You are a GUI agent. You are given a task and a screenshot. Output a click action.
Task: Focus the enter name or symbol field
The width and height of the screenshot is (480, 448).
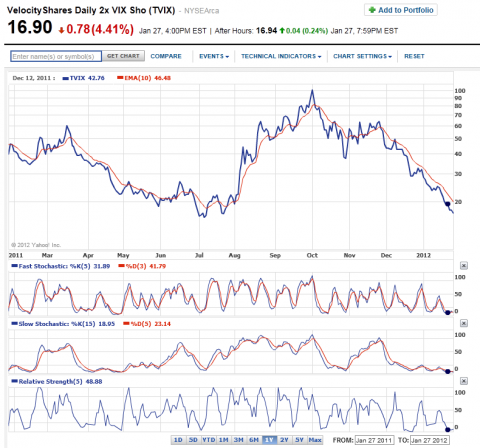pos(56,56)
